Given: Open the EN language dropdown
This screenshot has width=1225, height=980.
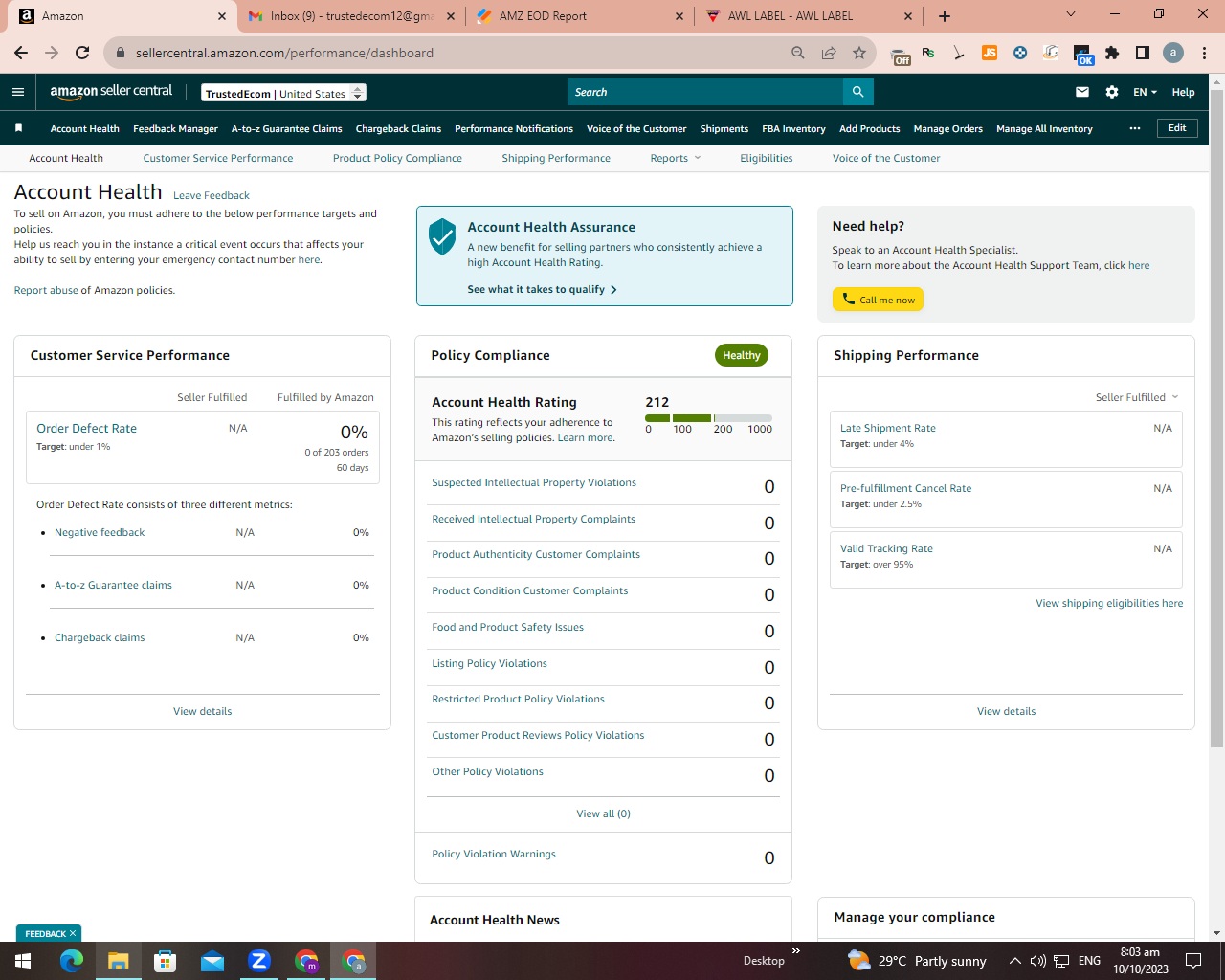Looking at the screenshot, I should 1145,92.
